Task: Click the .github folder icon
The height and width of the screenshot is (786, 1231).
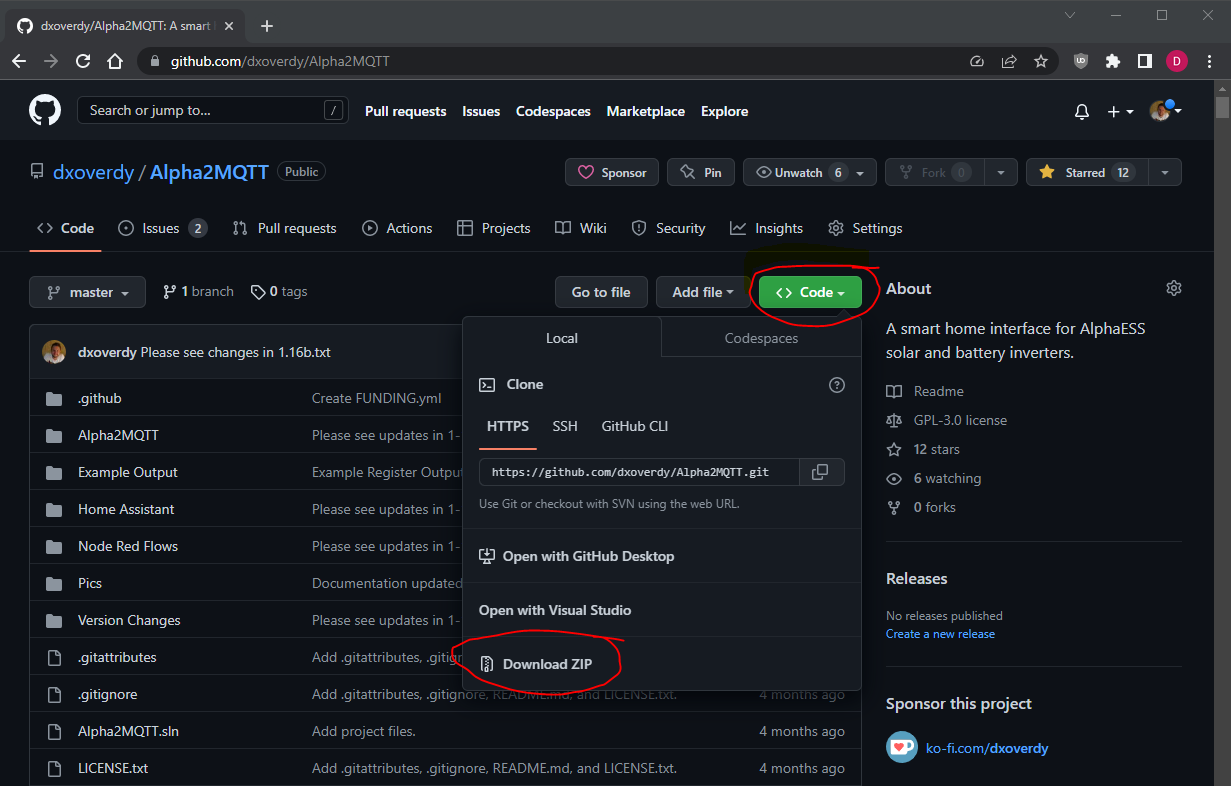Action: coord(54,398)
